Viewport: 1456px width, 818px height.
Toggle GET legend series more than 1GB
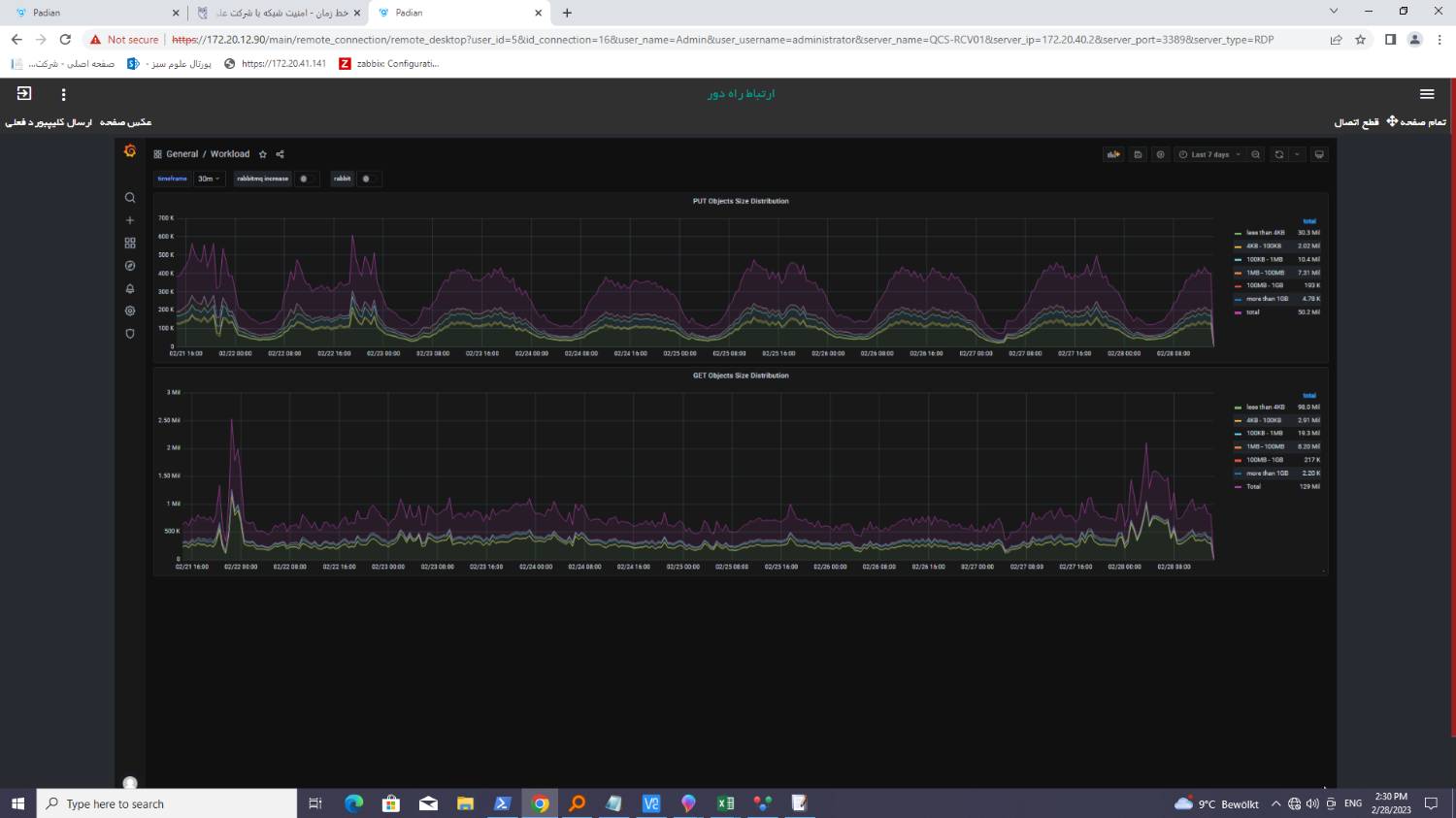[1268, 474]
